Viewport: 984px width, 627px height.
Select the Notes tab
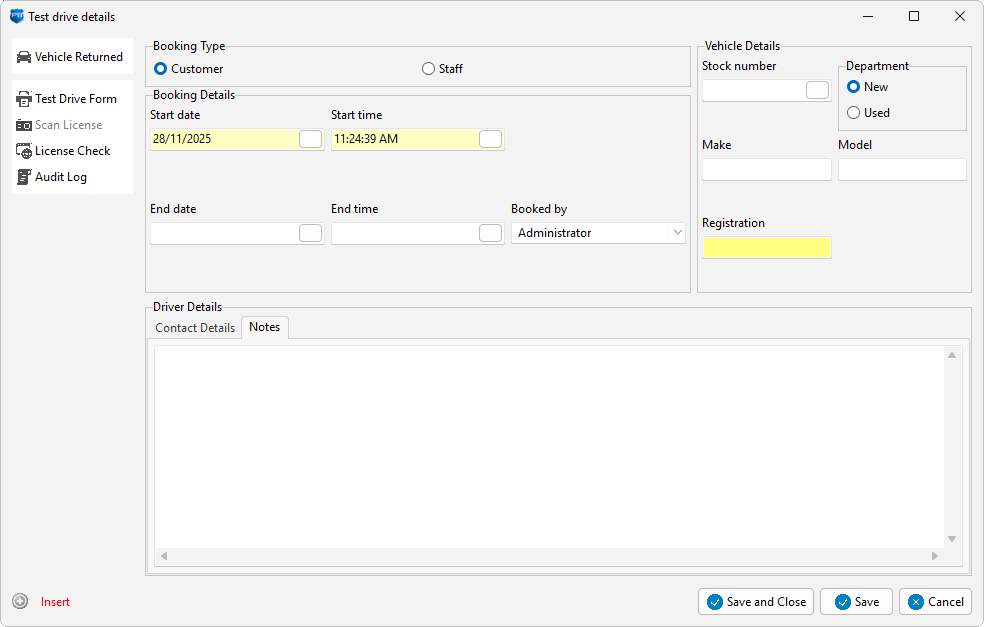point(265,327)
